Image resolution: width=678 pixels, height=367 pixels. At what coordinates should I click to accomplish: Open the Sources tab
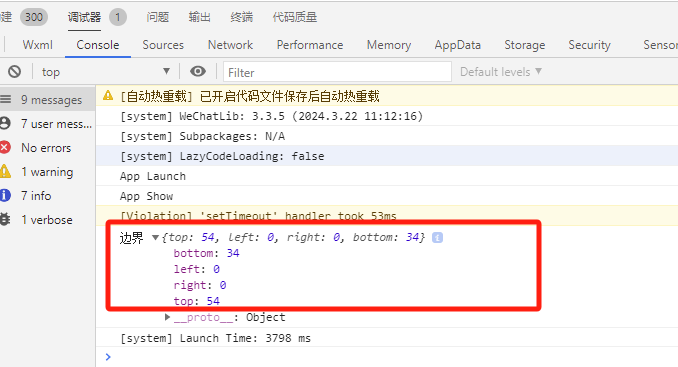(163, 45)
